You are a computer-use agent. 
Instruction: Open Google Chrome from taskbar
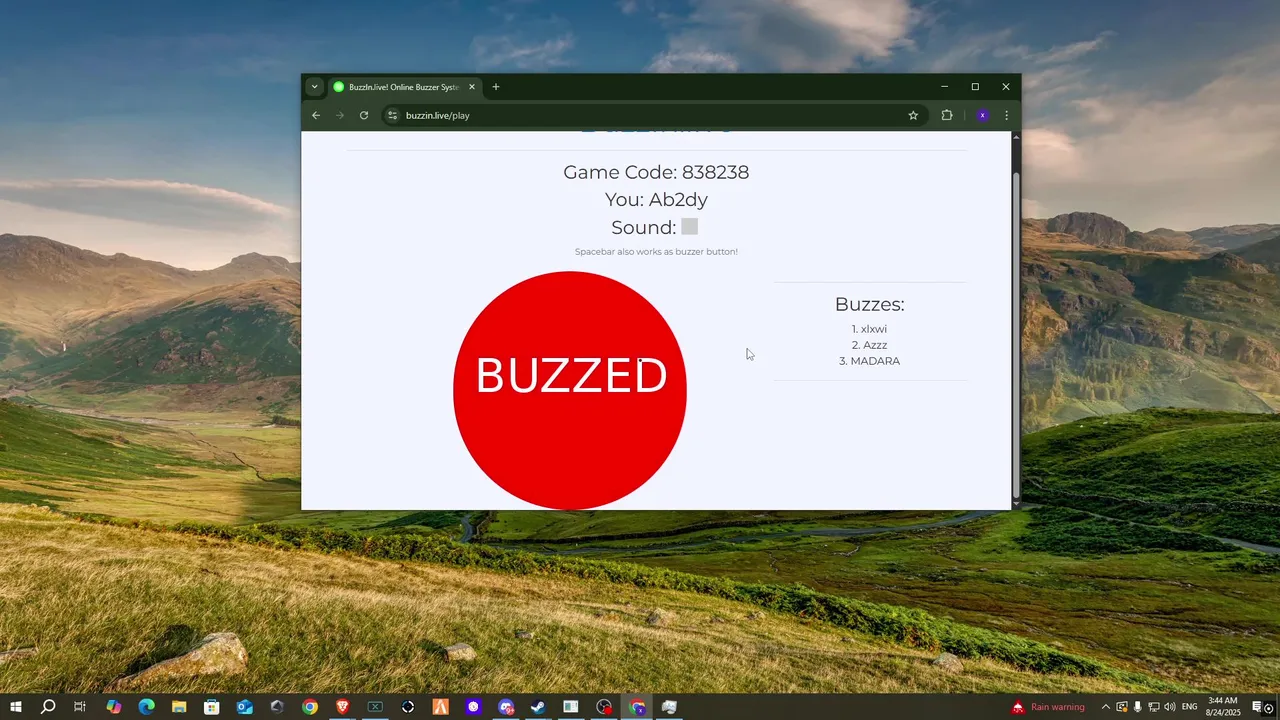[310, 707]
